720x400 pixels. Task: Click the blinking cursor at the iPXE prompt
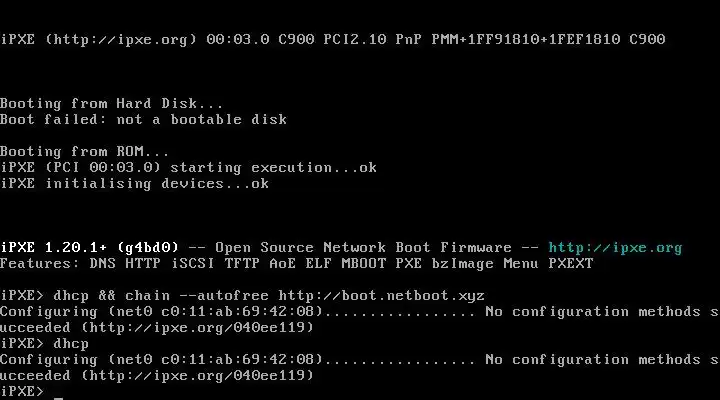tap(58, 398)
